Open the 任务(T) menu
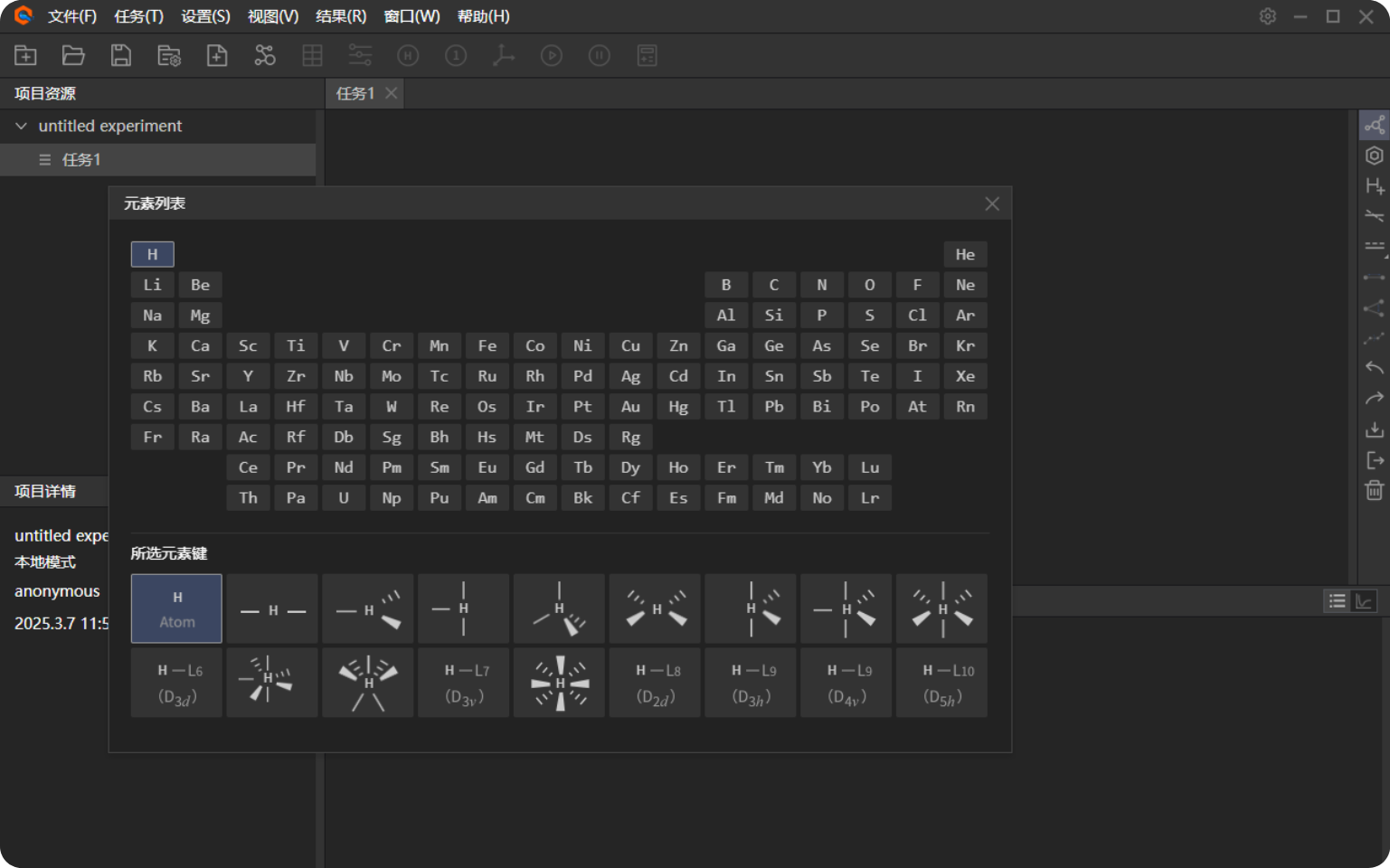Viewport: 1390px width, 868px height. tap(139, 16)
